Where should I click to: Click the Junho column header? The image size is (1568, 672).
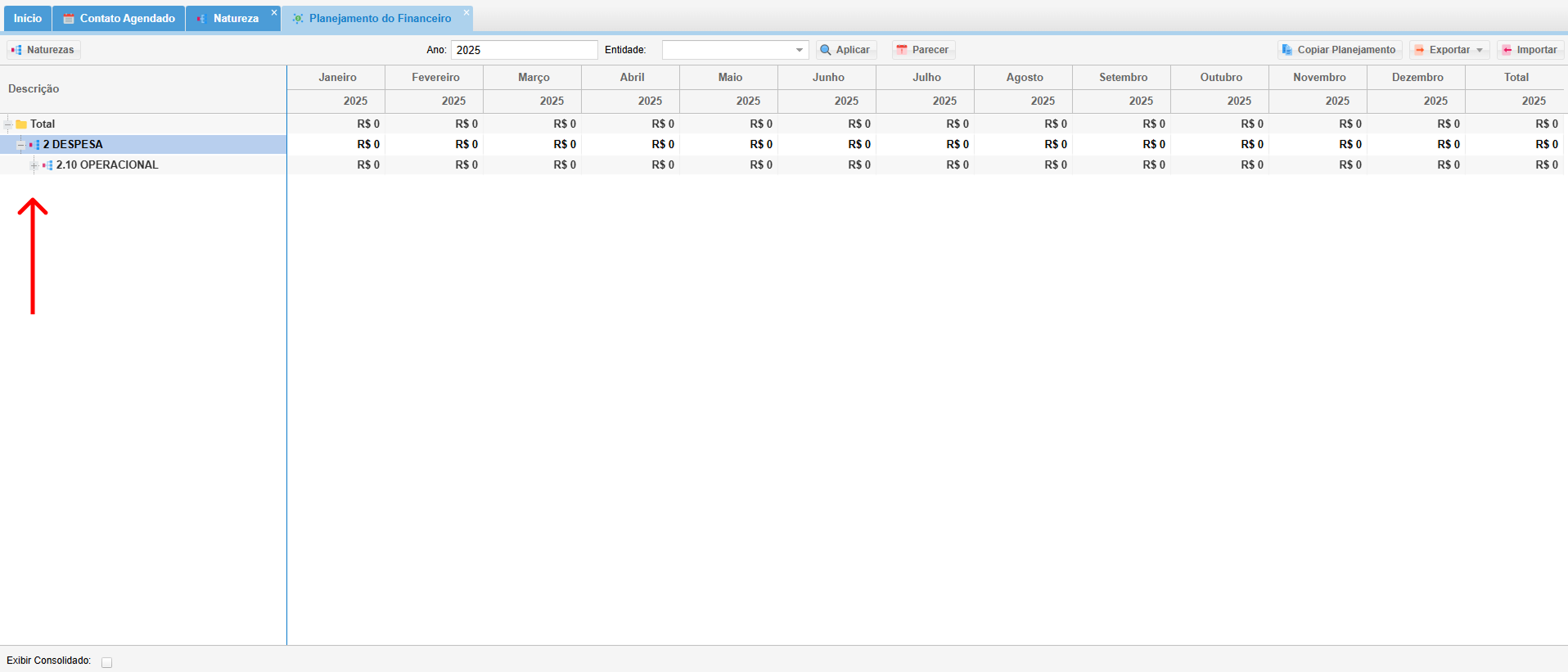click(828, 77)
